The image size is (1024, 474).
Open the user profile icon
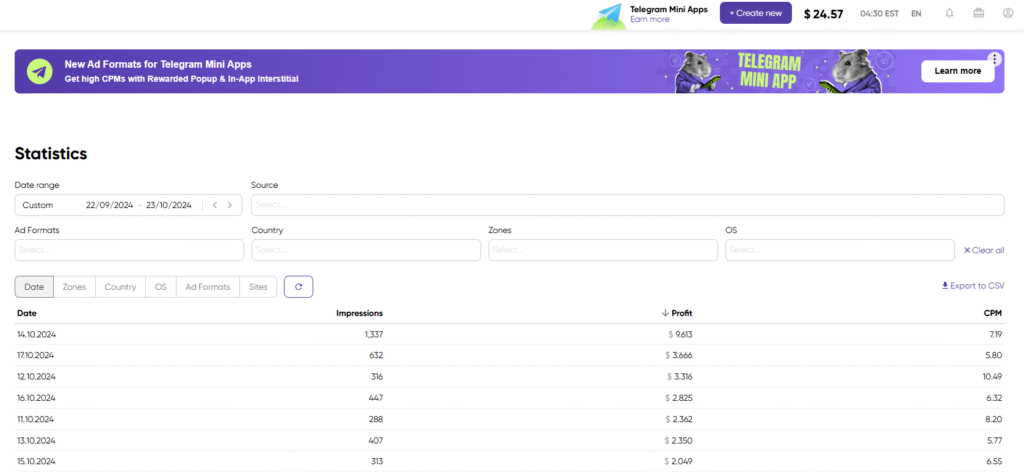click(x=1007, y=14)
